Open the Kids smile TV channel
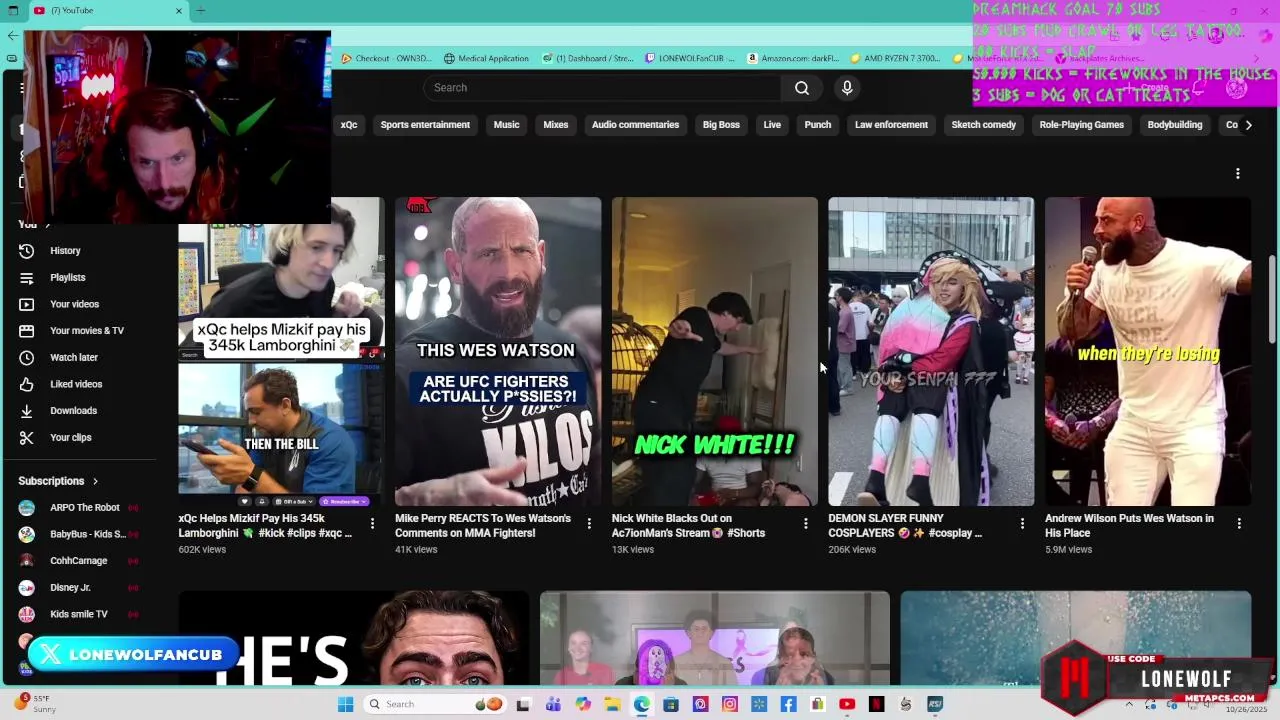 click(78, 614)
